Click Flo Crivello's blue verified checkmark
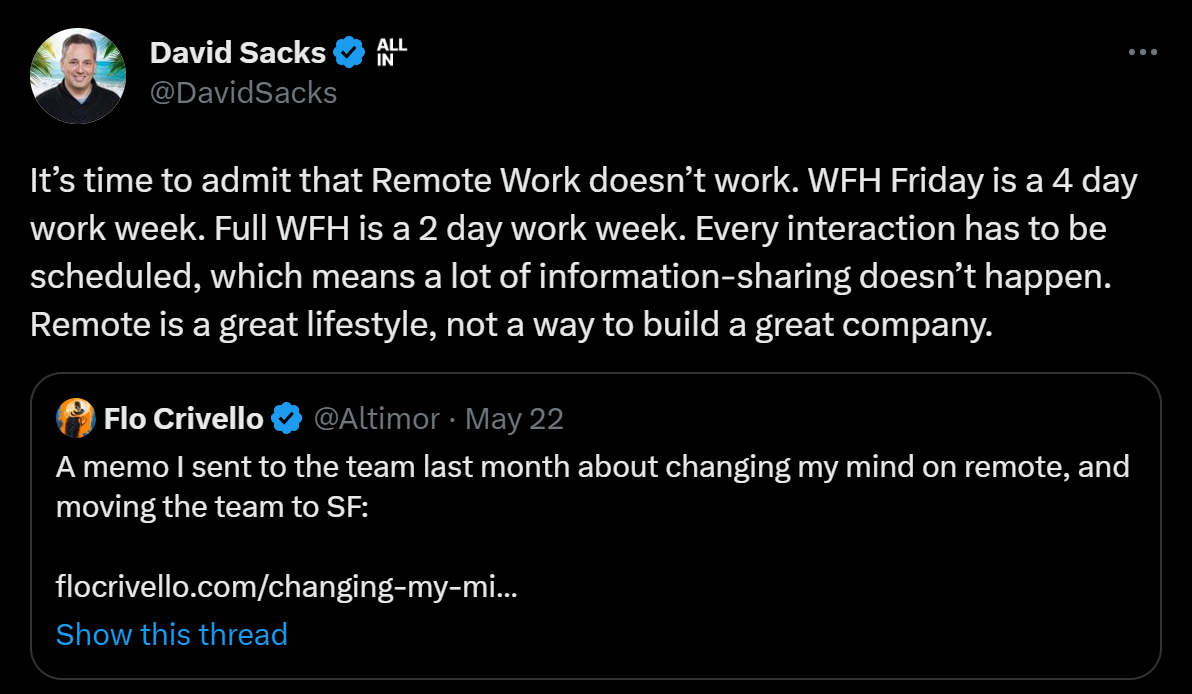 (x=287, y=419)
